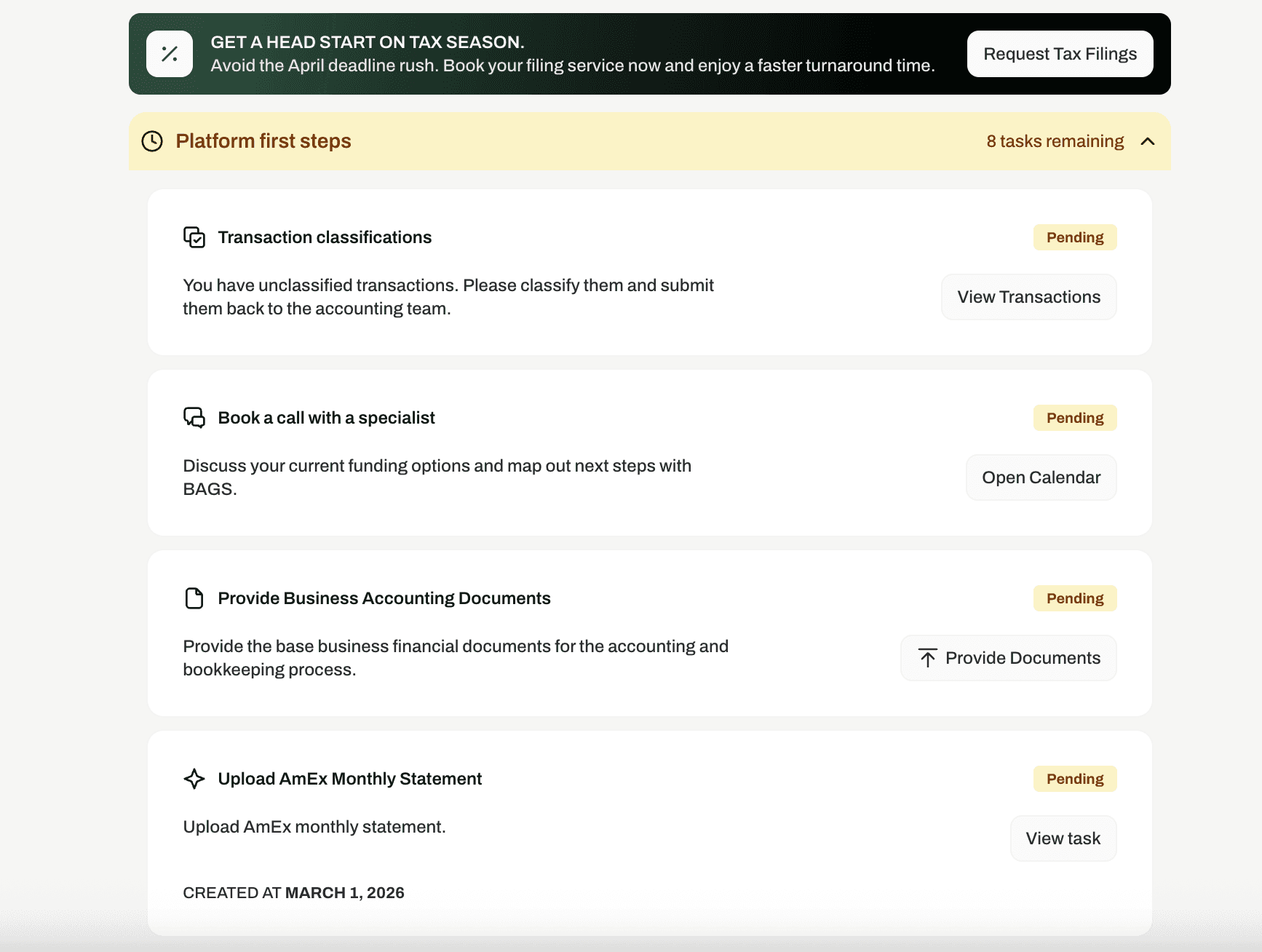Click the sparkle icon beside Upload AmEx Statement
This screenshot has width=1262, height=952.
[x=194, y=779]
